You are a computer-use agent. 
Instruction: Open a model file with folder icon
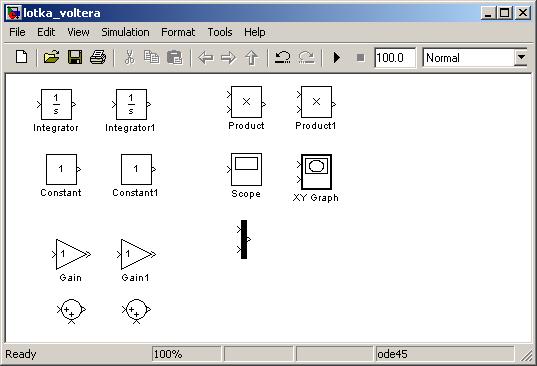pos(51,57)
